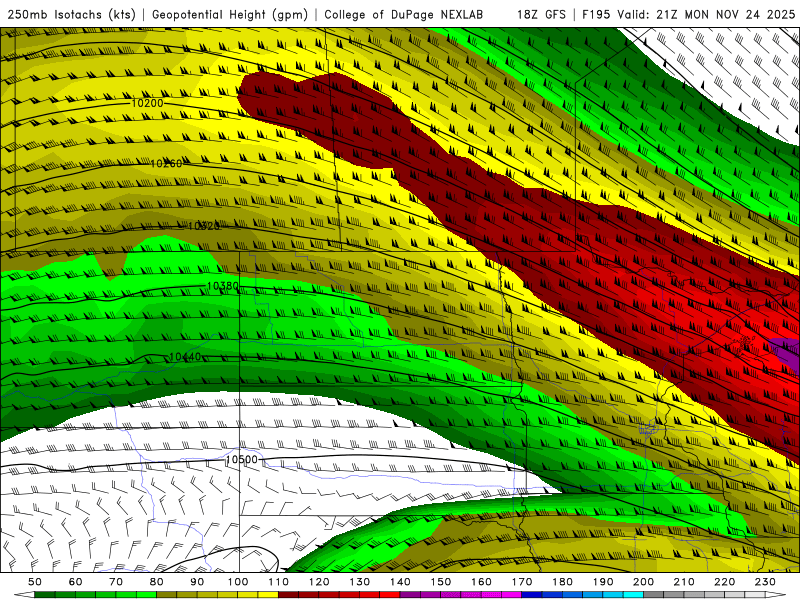
Task: Click the 100 value on the color scale
Action: tap(238, 582)
